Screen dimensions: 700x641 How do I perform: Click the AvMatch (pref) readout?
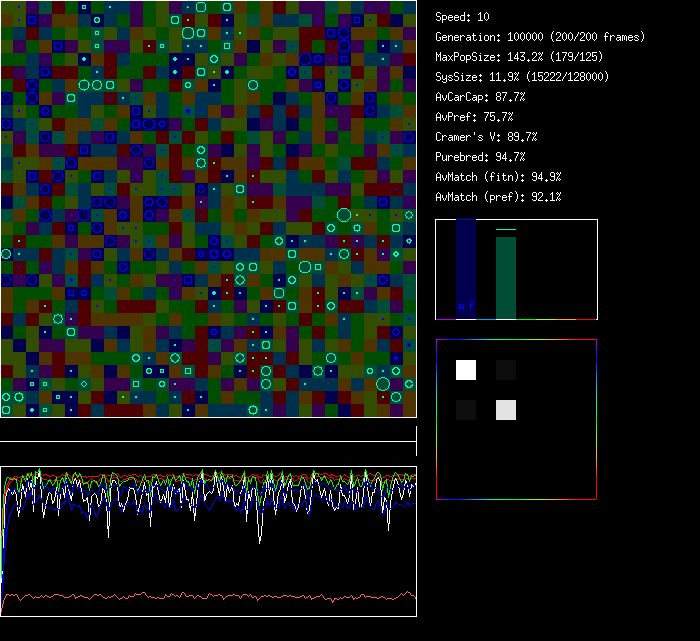click(x=498, y=197)
